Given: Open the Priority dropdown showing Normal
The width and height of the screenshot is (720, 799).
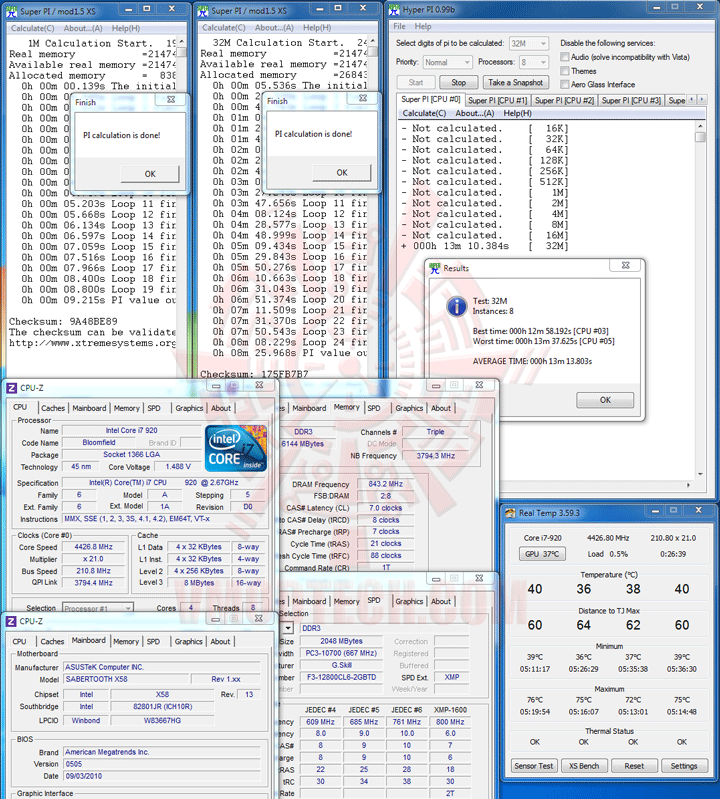Looking at the screenshot, I should click(x=447, y=62).
